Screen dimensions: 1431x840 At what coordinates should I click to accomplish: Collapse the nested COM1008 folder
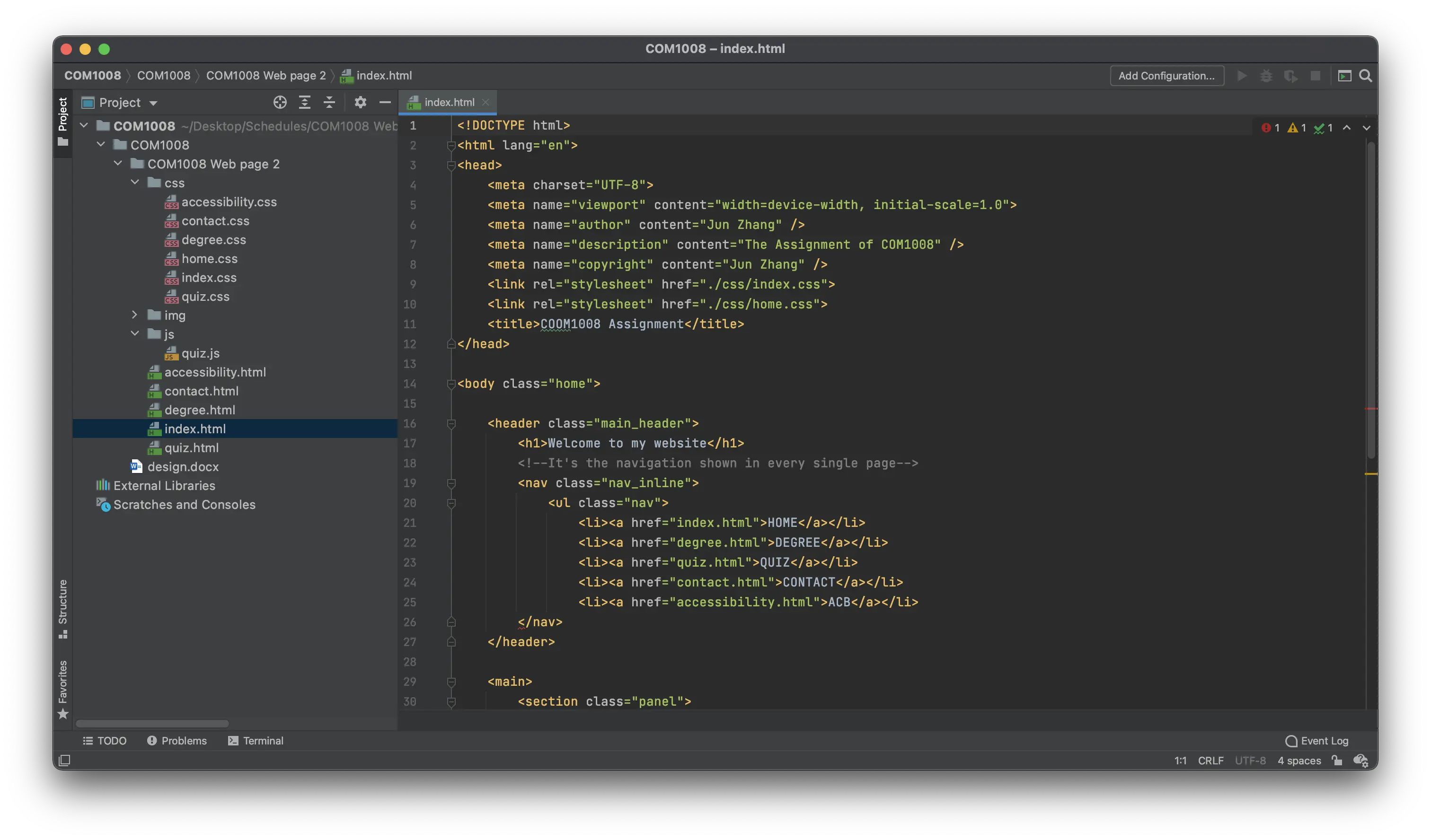pos(101,144)
